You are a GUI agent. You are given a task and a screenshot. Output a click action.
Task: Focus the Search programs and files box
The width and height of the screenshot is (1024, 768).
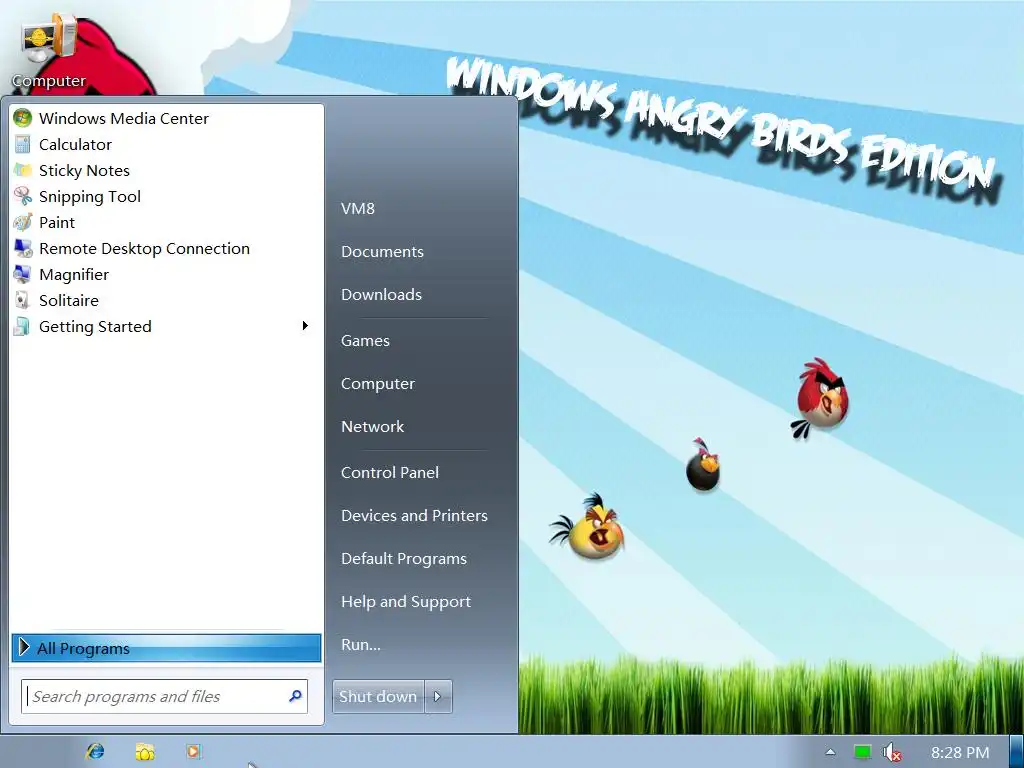click(165, 696)
